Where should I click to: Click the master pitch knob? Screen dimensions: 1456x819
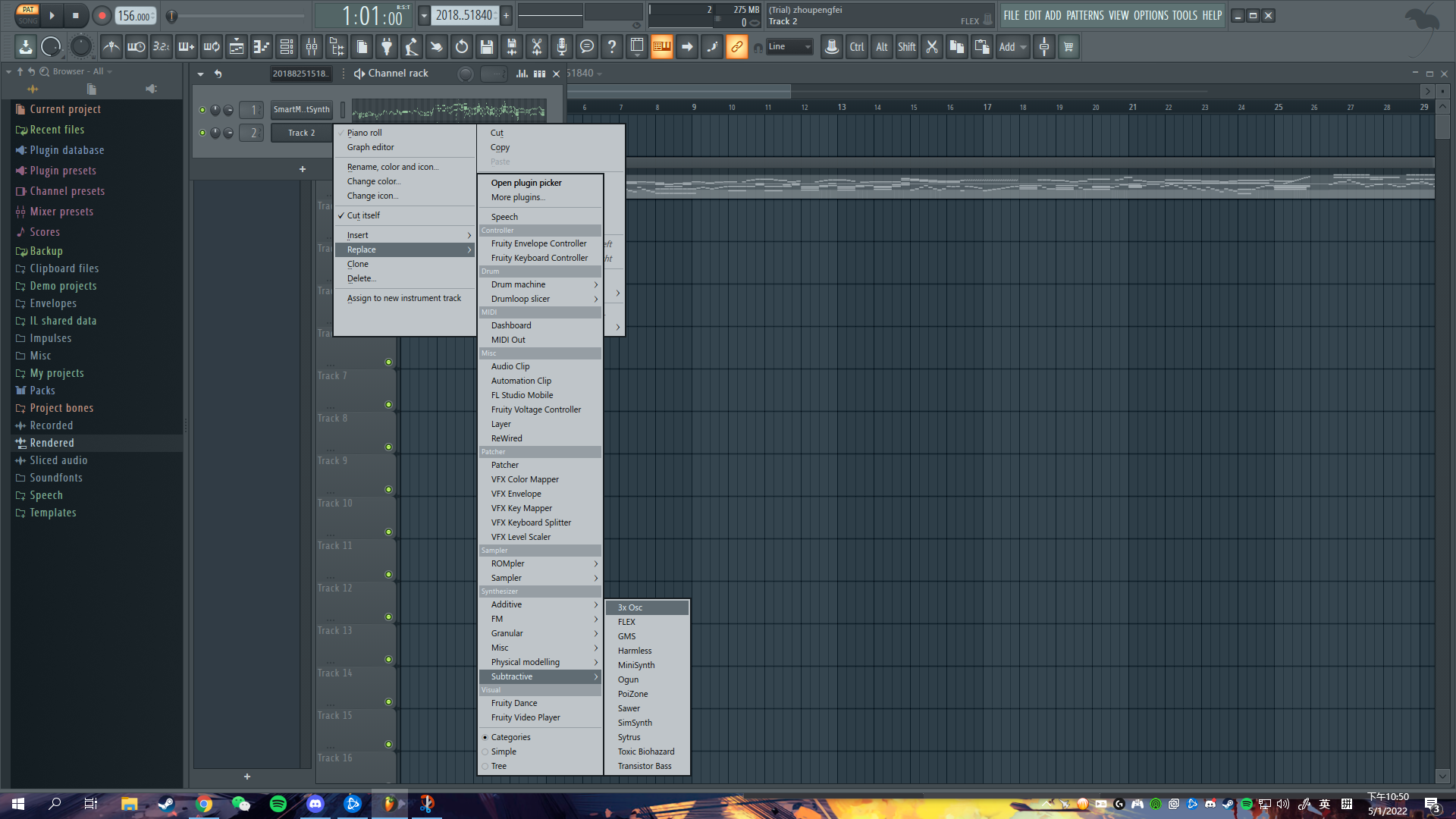(80, 47)
